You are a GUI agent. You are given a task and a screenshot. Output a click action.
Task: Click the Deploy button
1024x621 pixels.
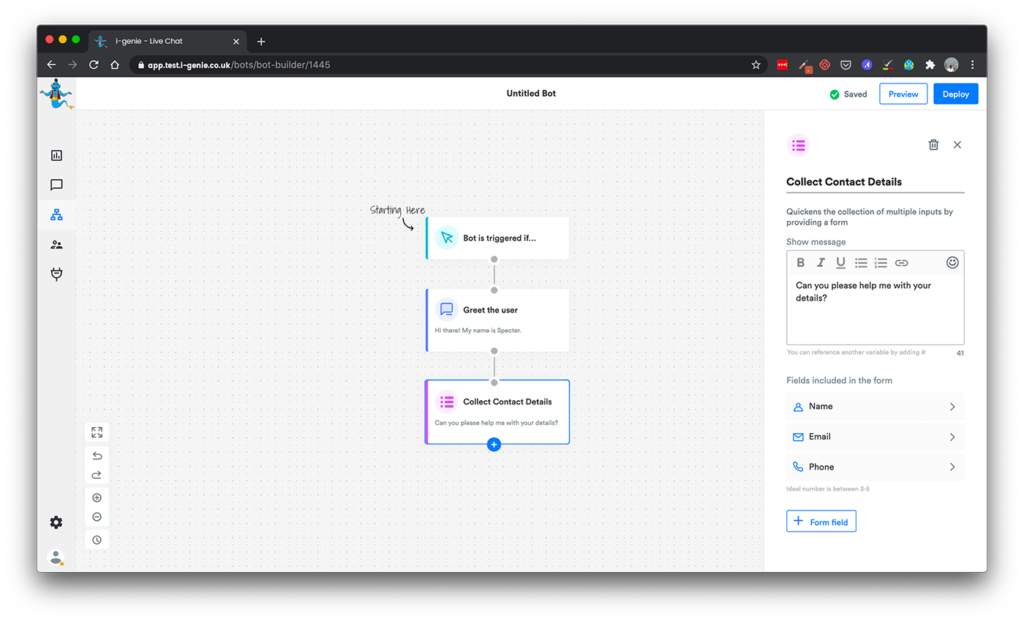point(955,94)
